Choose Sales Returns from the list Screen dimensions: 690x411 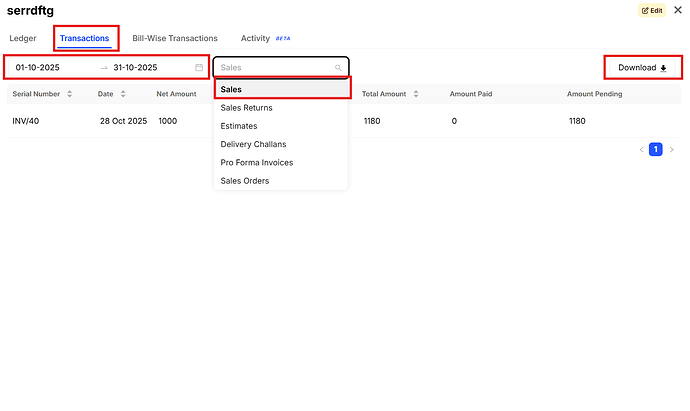[281, 108]
